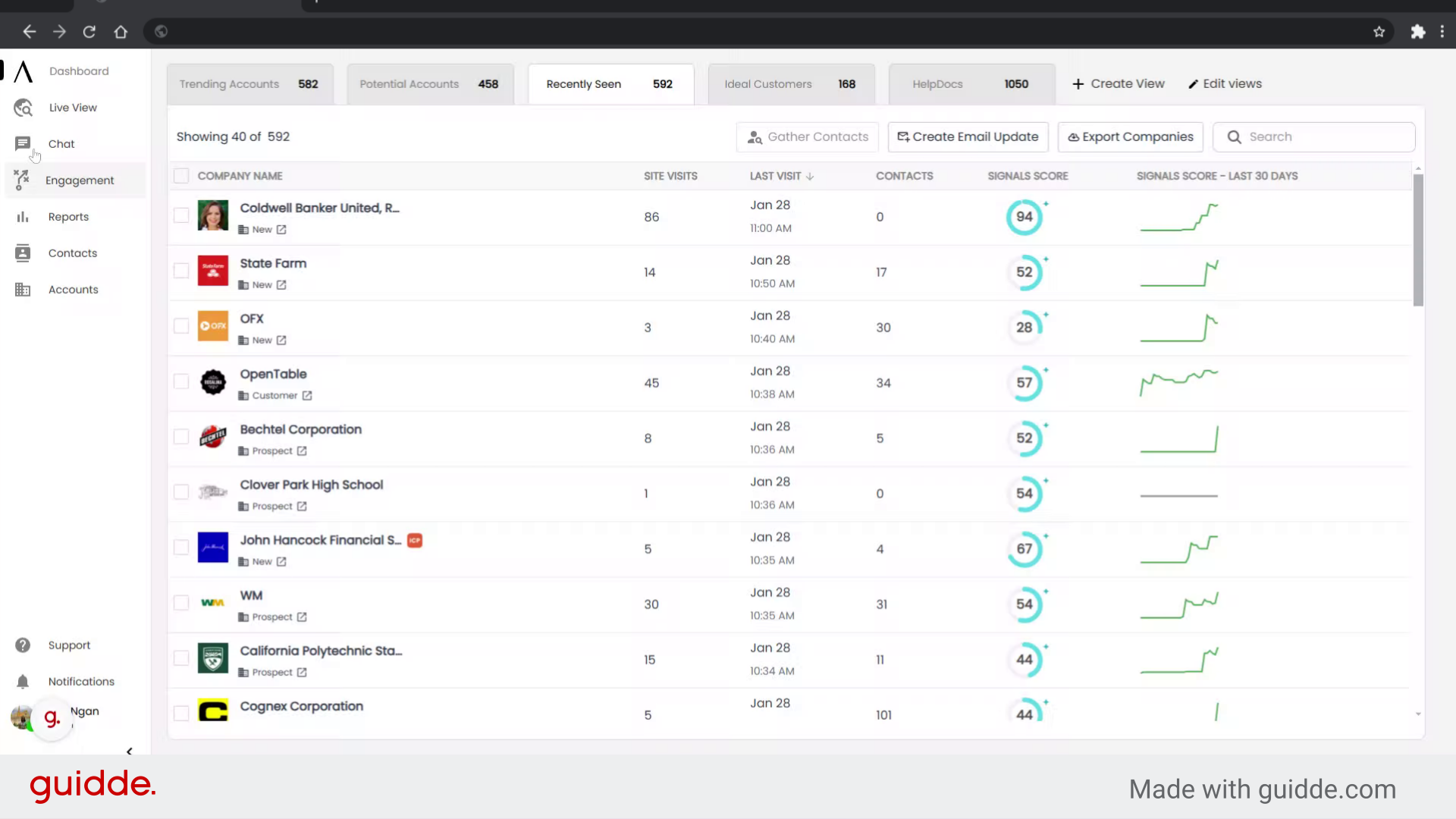Open external link icon for OpenTable
Screen dimensions: 1456x819
point(307,396)
